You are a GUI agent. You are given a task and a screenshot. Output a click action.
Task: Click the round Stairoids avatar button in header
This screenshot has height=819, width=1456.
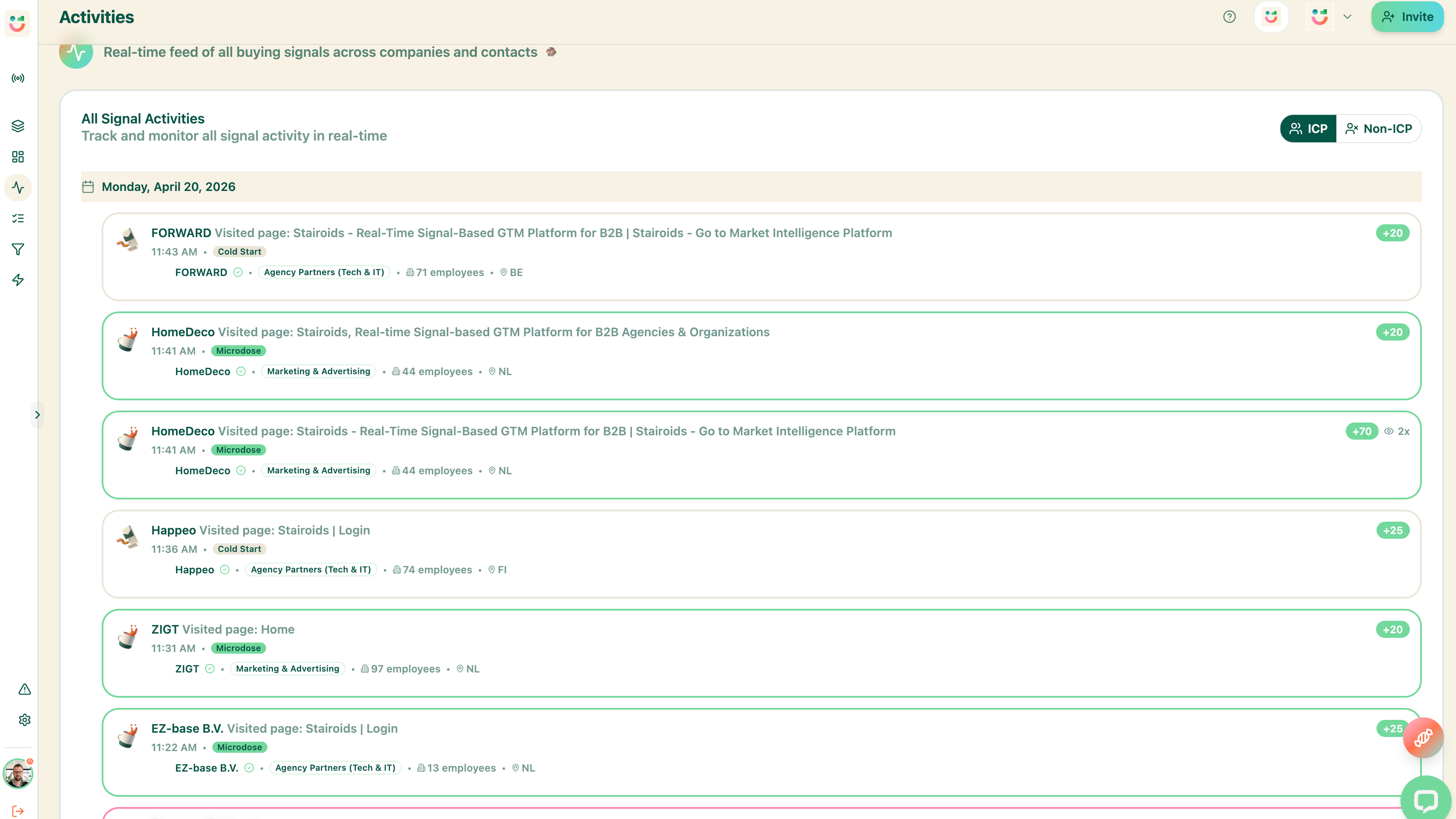click(1271, 17)
